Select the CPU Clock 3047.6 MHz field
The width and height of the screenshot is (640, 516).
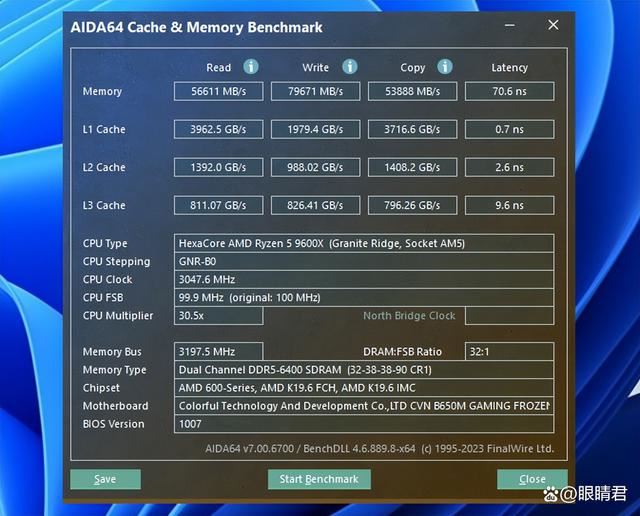[x=364, y=280]
